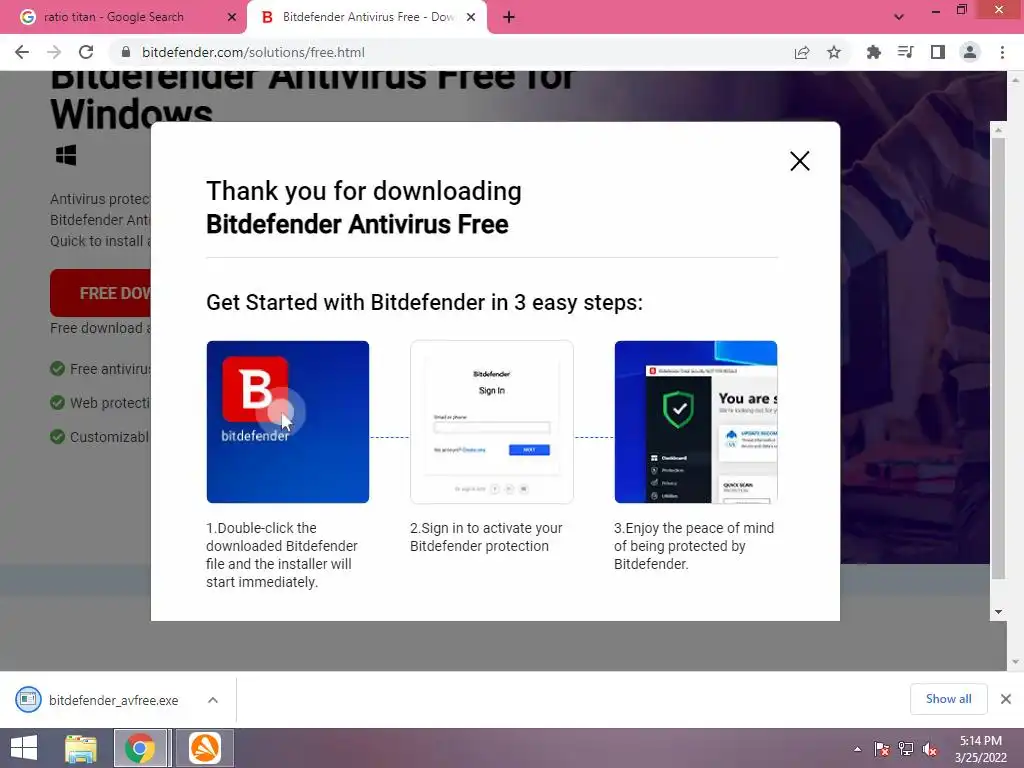
Task: Open the Avast icon on taskbar
Action: coord(204,748)
